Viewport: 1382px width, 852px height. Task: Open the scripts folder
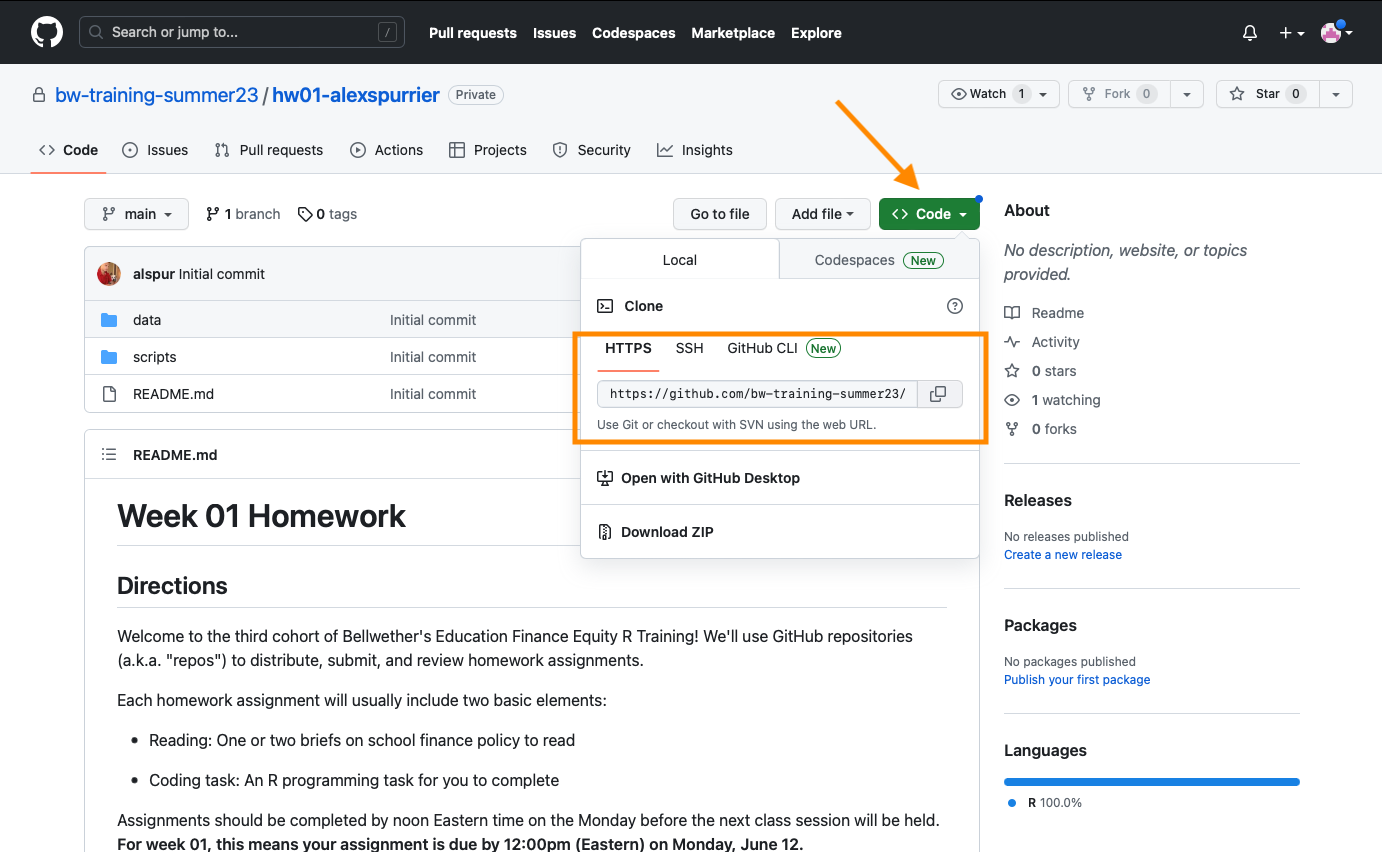(154, 357)
